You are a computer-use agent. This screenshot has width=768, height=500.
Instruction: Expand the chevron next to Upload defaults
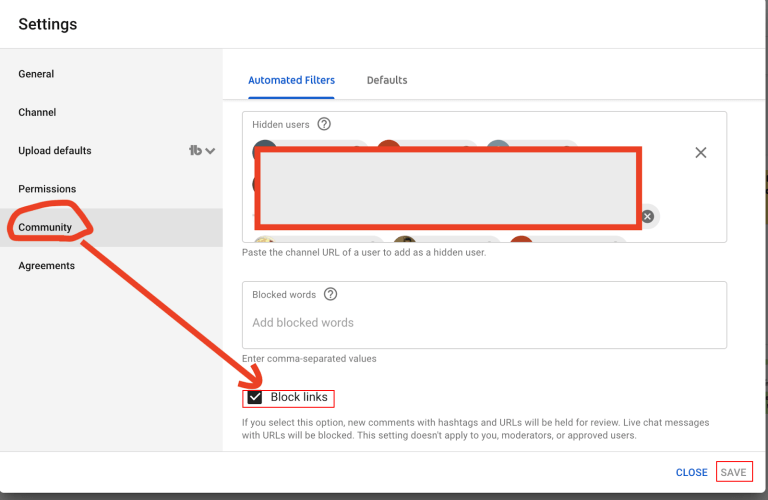(x=210, y=151)
